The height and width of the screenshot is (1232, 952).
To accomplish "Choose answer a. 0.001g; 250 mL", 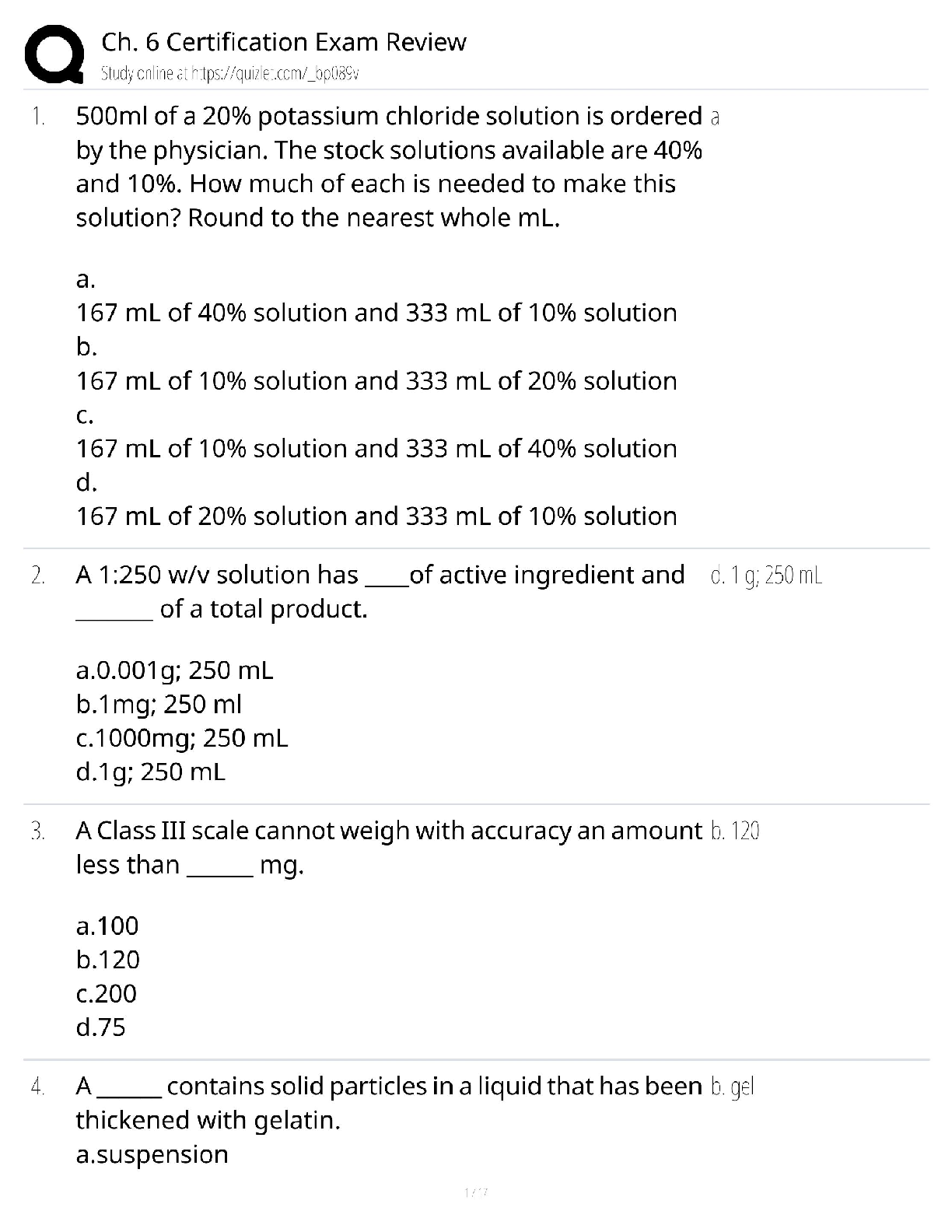I will (175, 670).
